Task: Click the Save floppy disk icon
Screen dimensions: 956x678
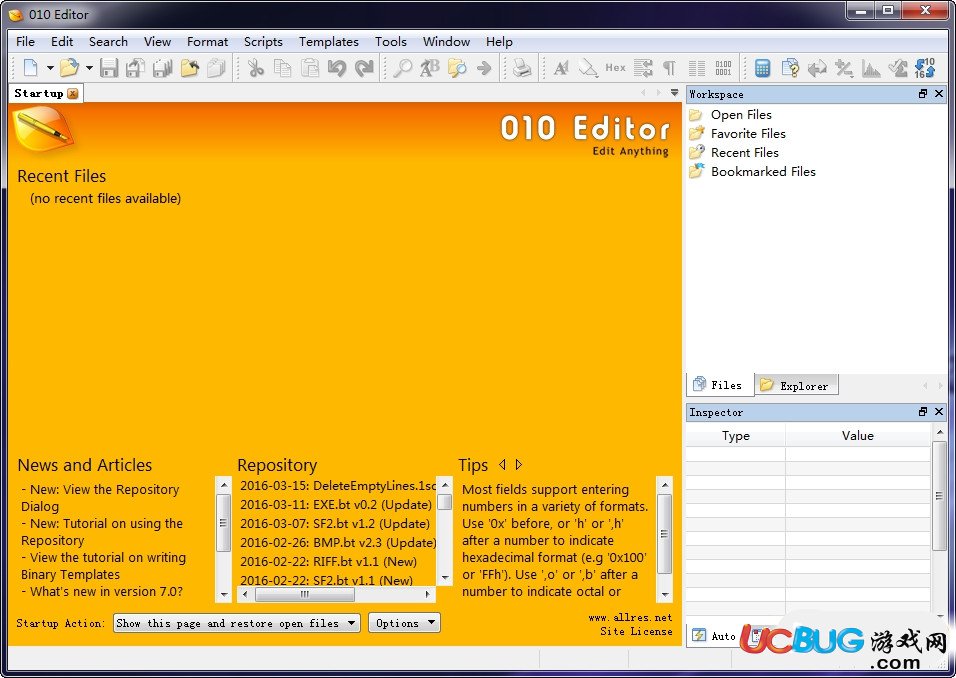Action: coord(109,68)
